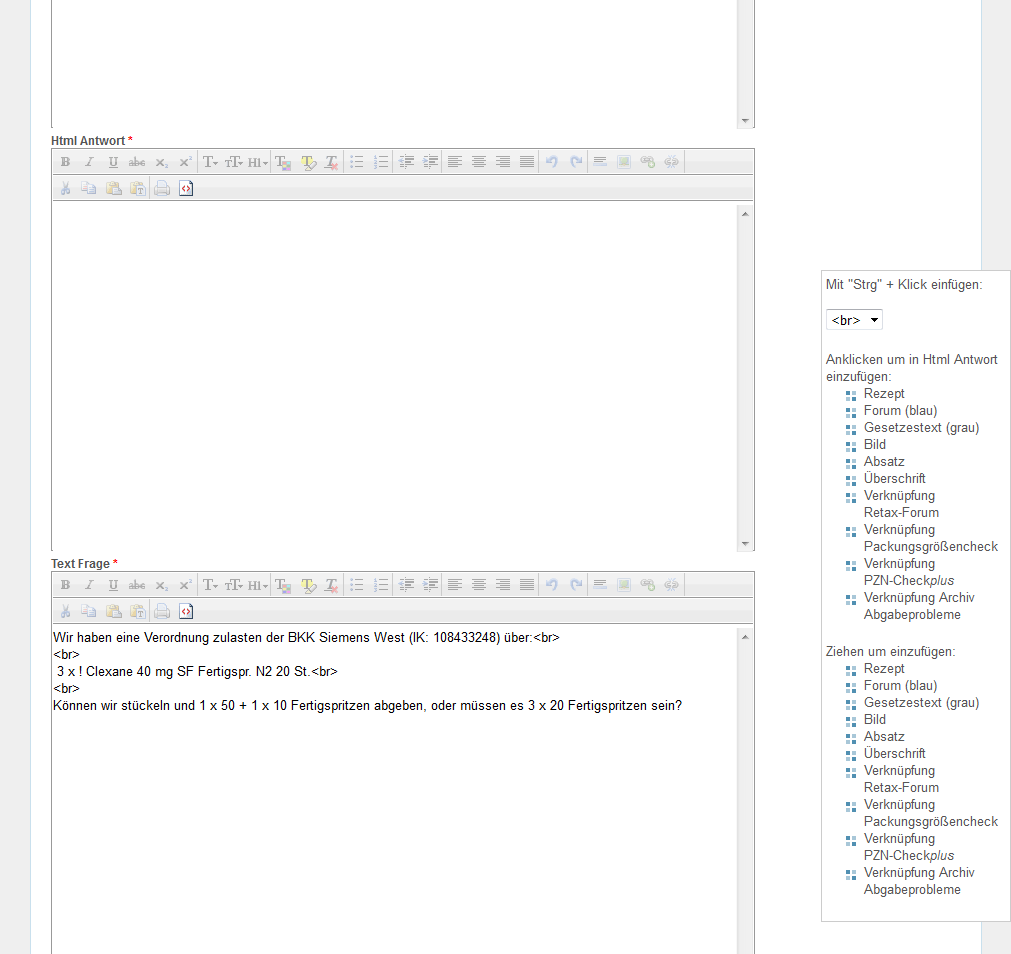The width and height of the screenshot is (1011, 954).
Task: Center align text in Text Frage editor
Action: click(479, 585)
